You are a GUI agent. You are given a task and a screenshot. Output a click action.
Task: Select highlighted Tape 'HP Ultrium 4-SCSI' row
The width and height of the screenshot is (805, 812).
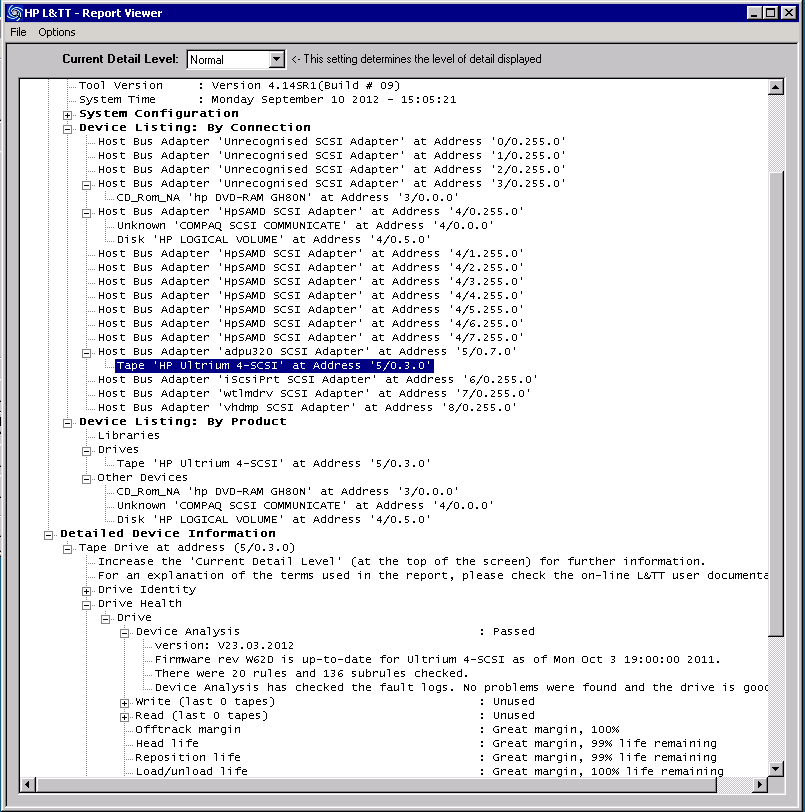(274, 366)
